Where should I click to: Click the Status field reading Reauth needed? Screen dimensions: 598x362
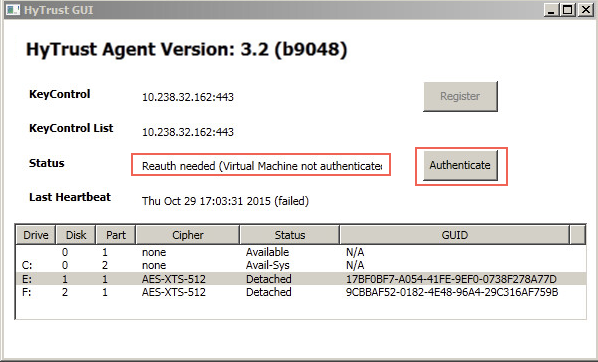(261, 166)
